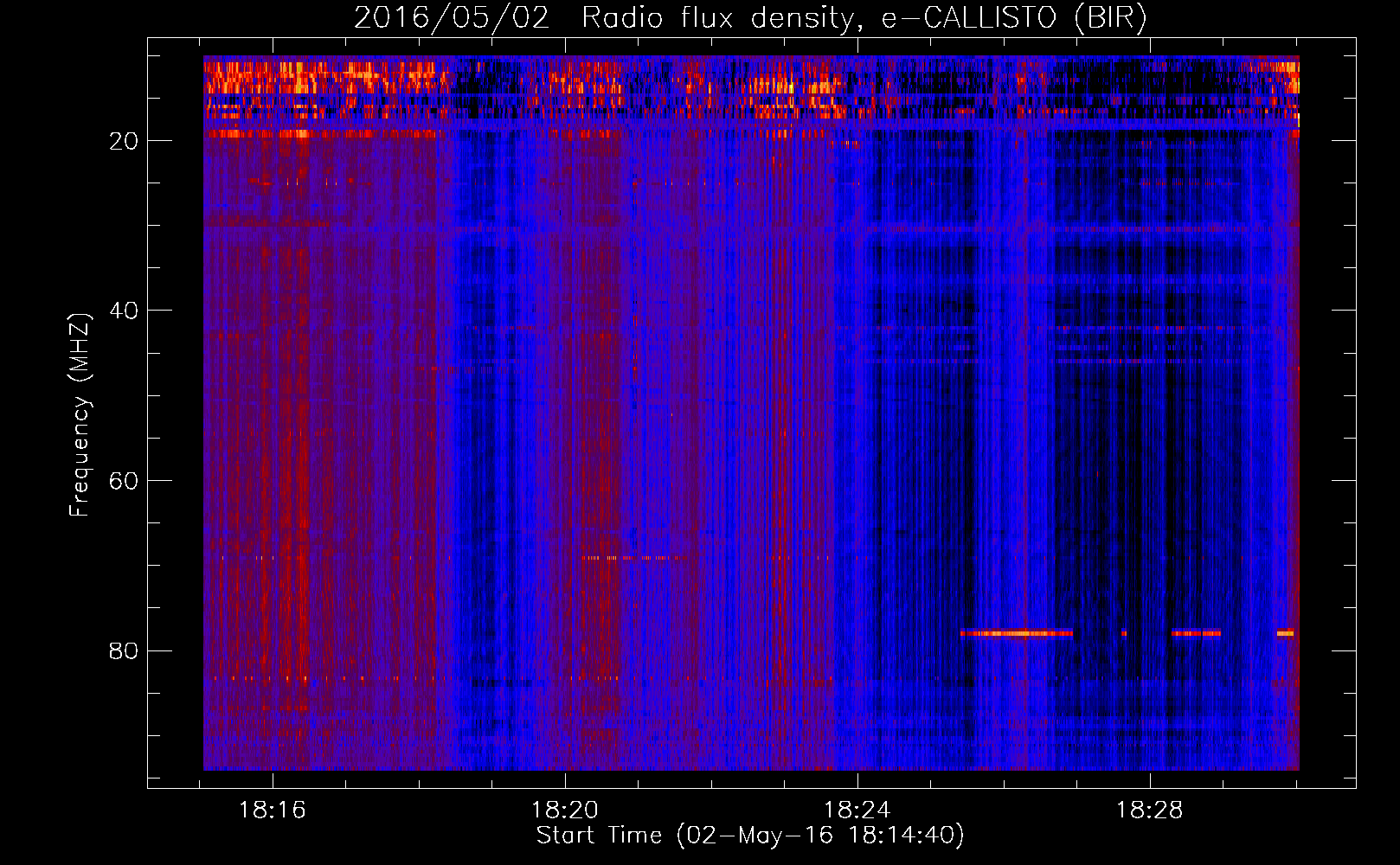Click the '40' frequency tick label
Screen dimensions: 1400x865
(x=124, y=311)
